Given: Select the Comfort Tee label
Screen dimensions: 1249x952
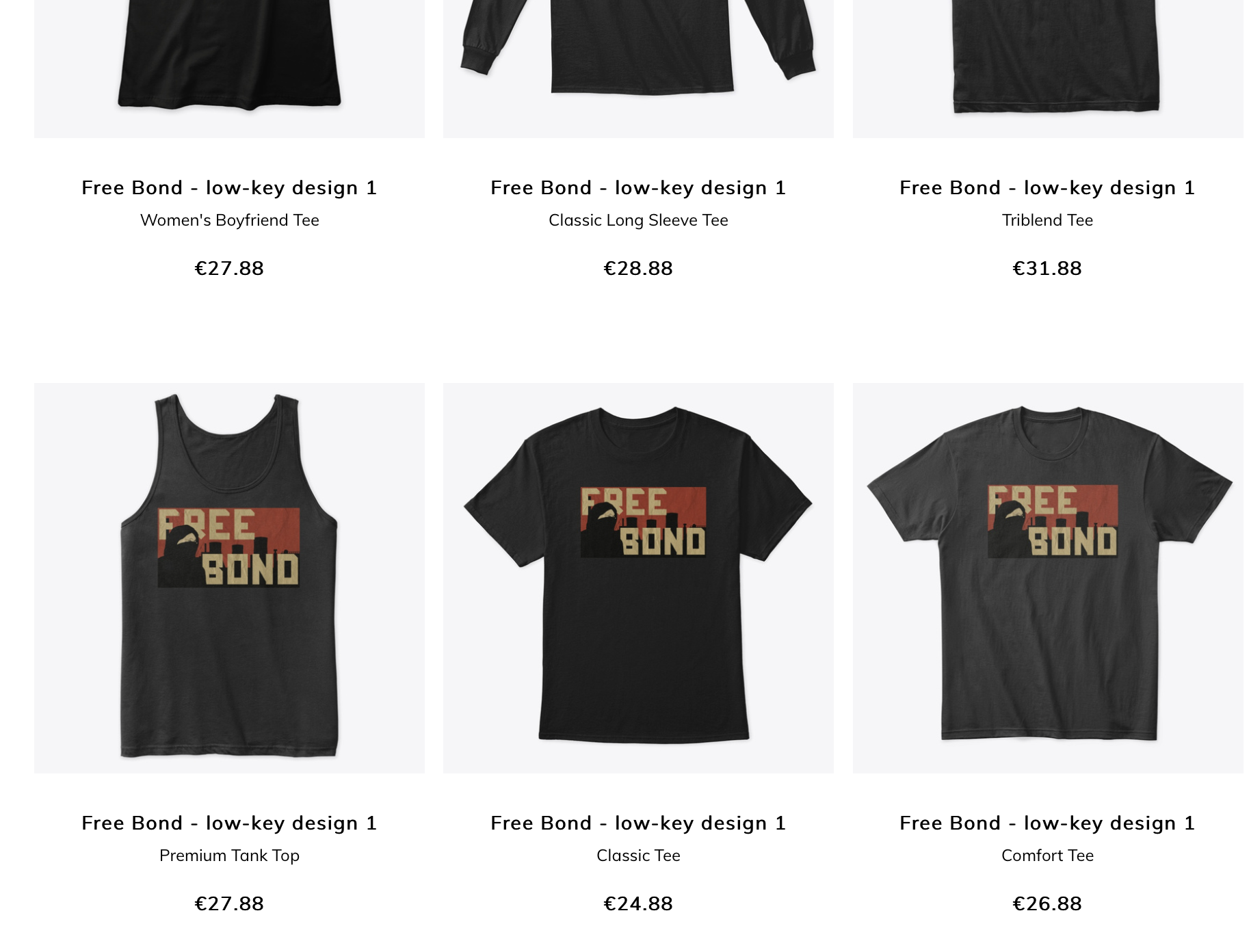Looking at the screenshot, I should tap(1048, 856).
